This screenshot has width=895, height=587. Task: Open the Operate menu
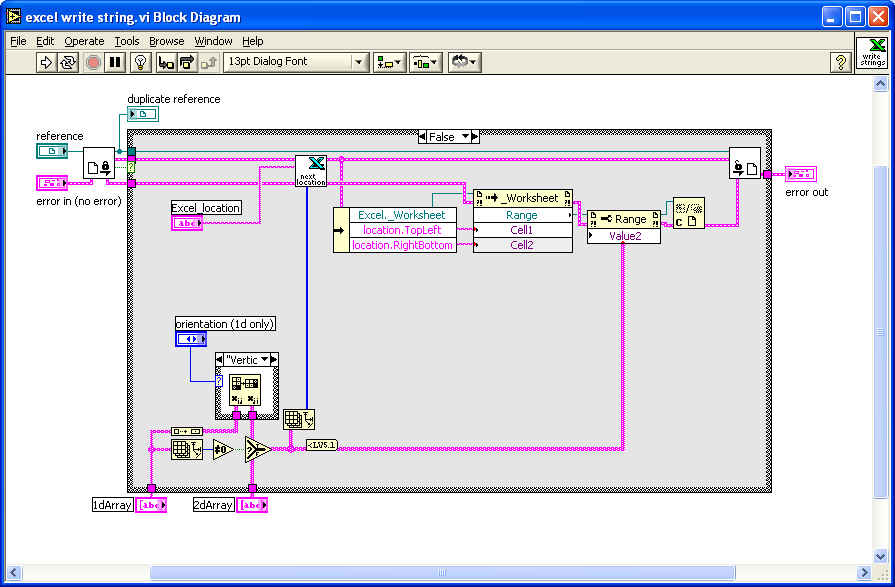[x=84, y=41]
